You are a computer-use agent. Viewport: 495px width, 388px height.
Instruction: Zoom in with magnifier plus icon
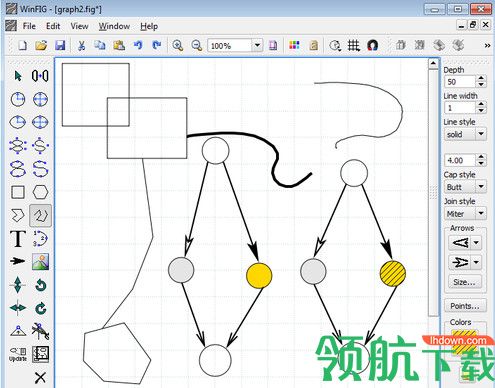pyautogui.click(x=178, y=45)
